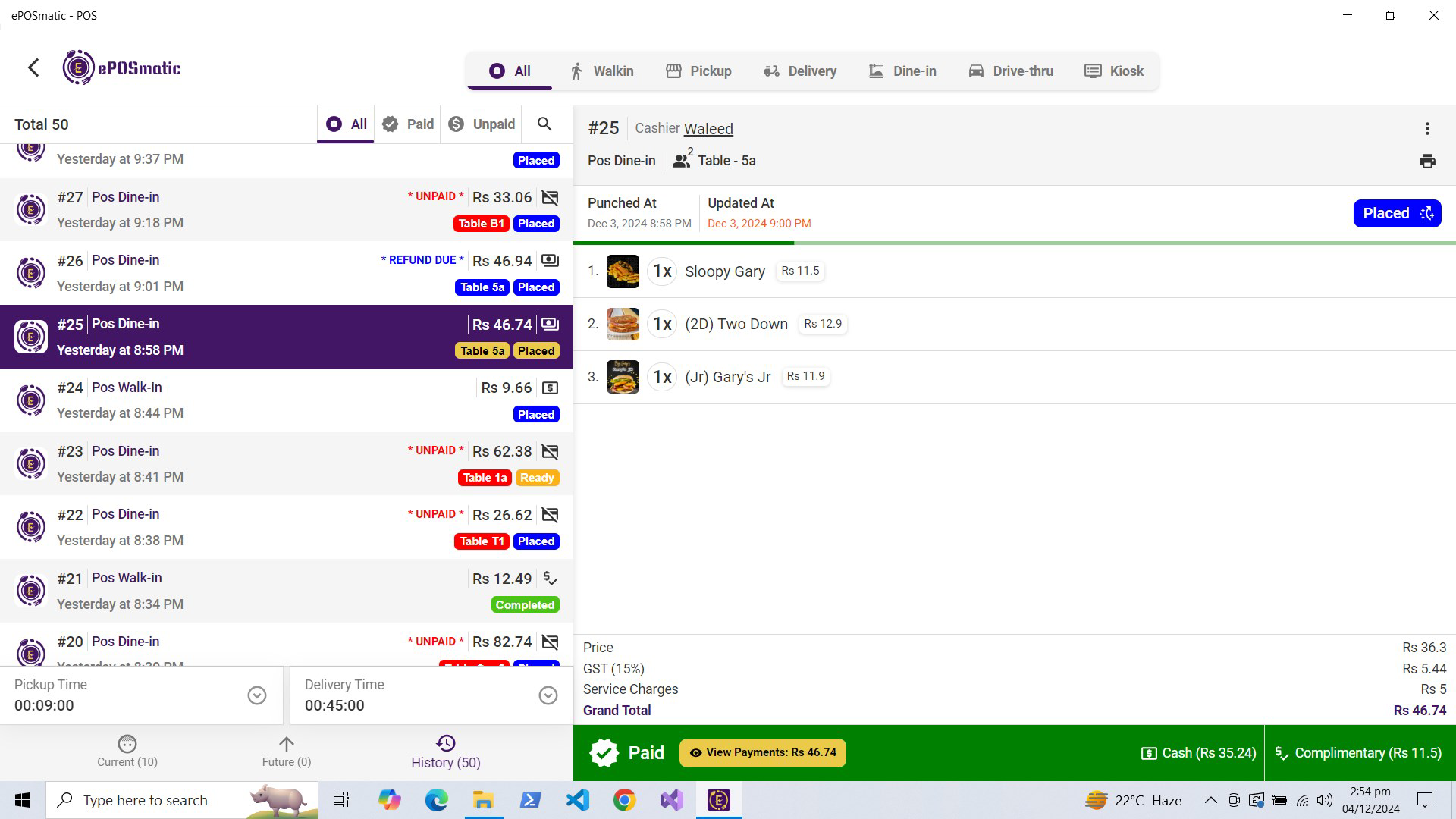Go back using the left arrow icon
Image resolution: width=1456 pixels, height=819 pixels.
pyautogui.click(x=33, y=67)
